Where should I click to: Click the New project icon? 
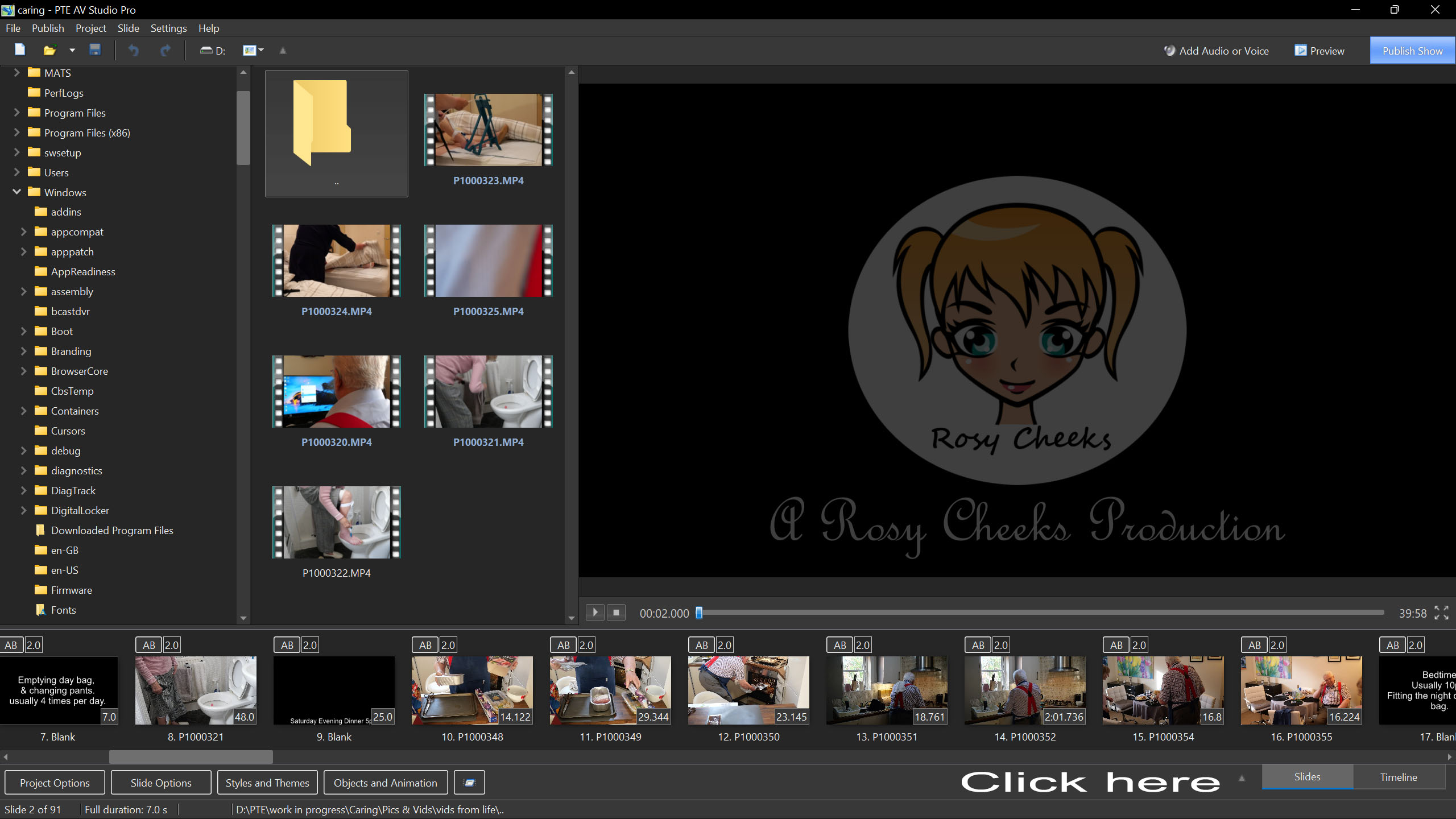coord(20,50)
